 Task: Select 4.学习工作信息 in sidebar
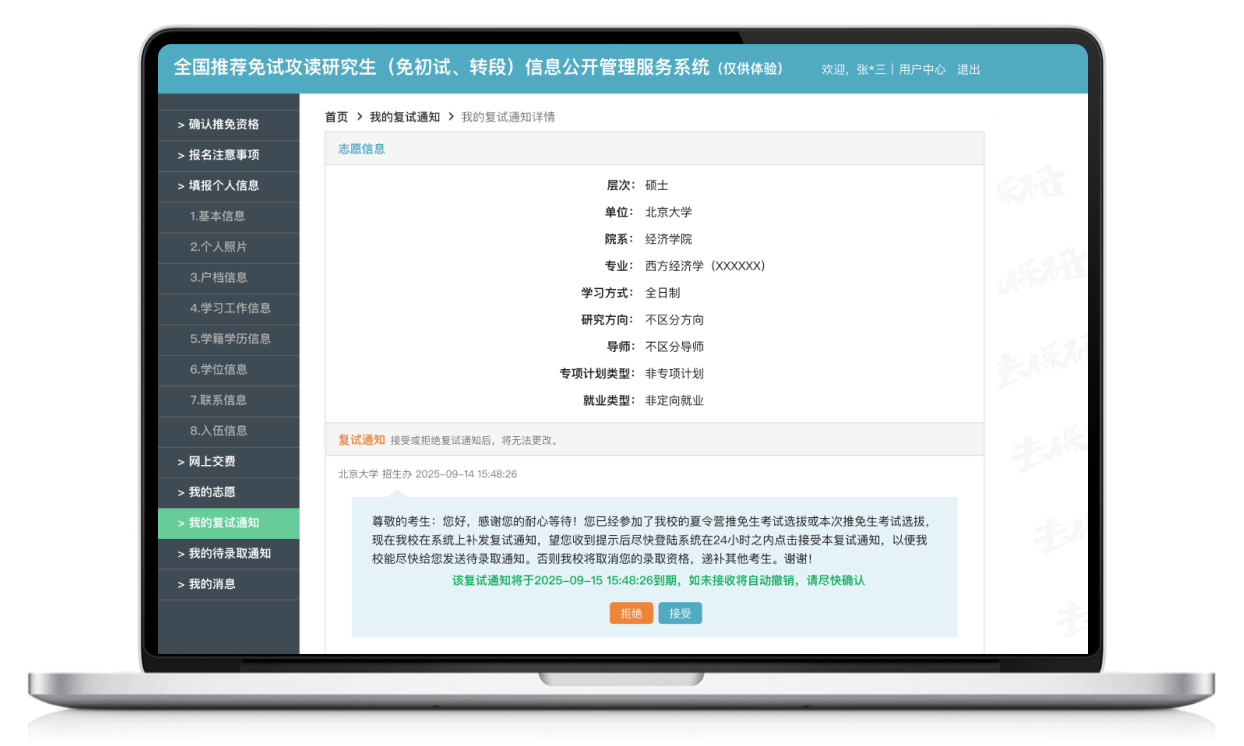(x=230, y=308)
